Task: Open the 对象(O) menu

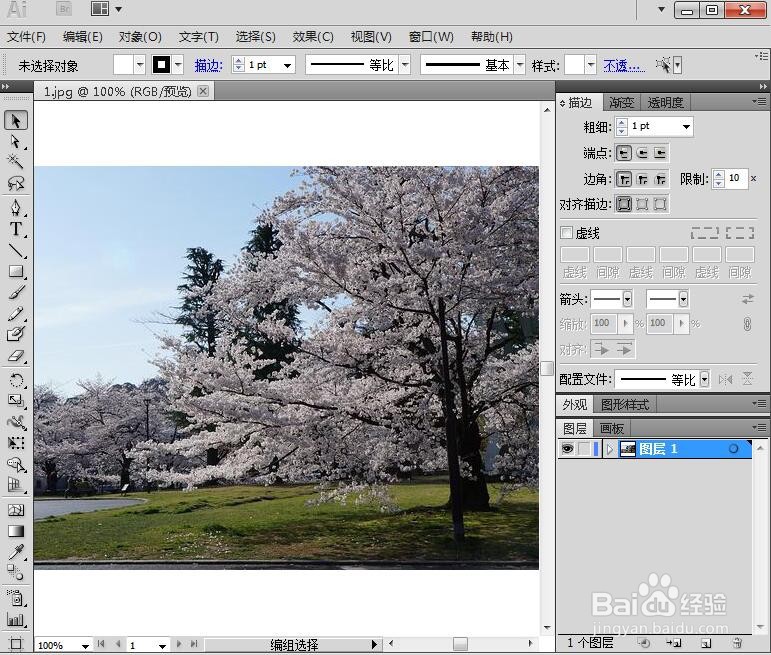Action: coord(140,37)
